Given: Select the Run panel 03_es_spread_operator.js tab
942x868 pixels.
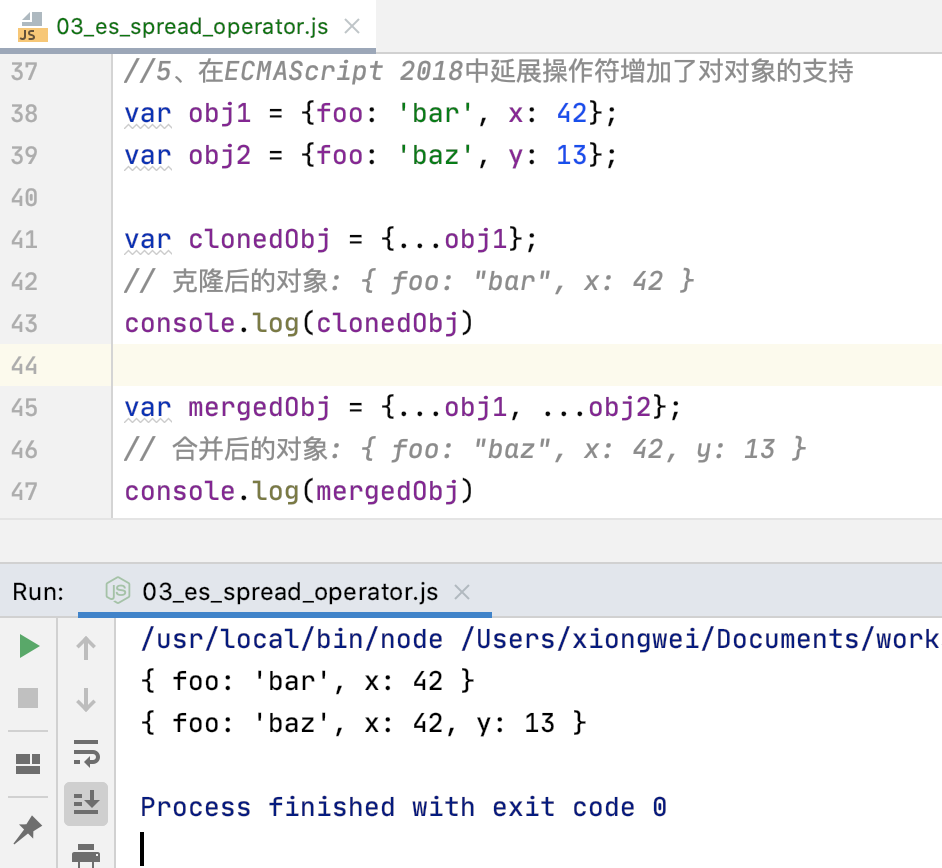Looking at the screenshot, I should (x=285, y=592).
